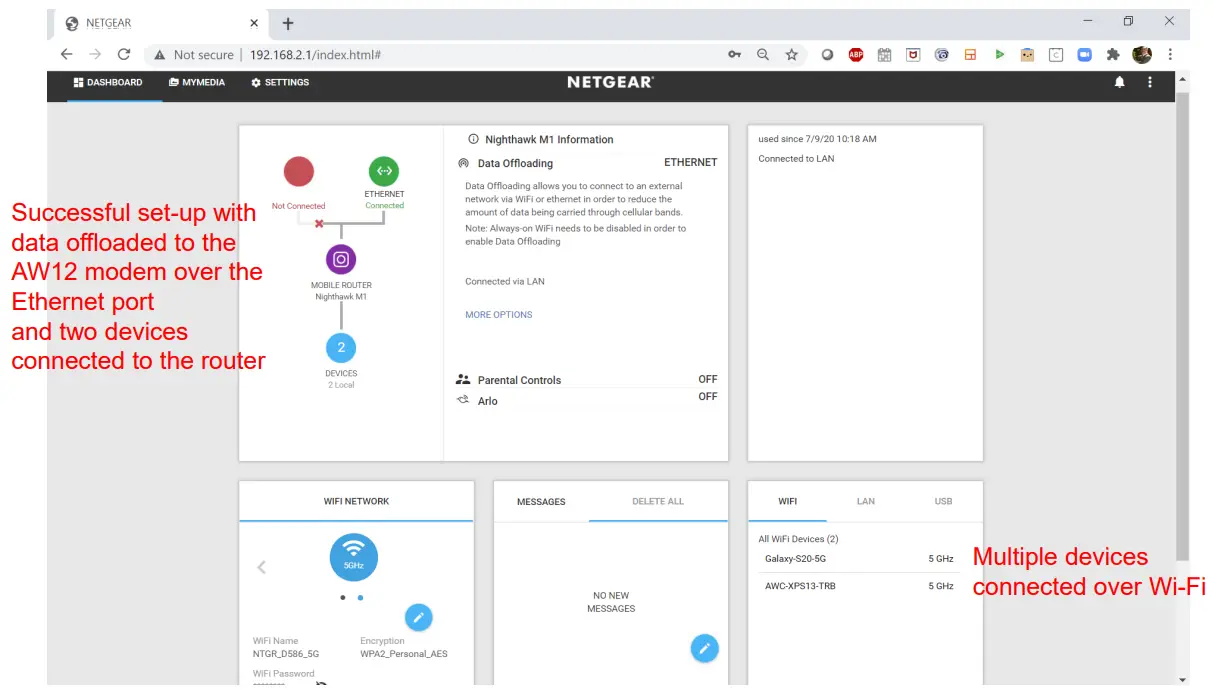Select the second WiFi carousel dot
The height and width of the screenshot is (691, 1213).
[x=360, y=597]
